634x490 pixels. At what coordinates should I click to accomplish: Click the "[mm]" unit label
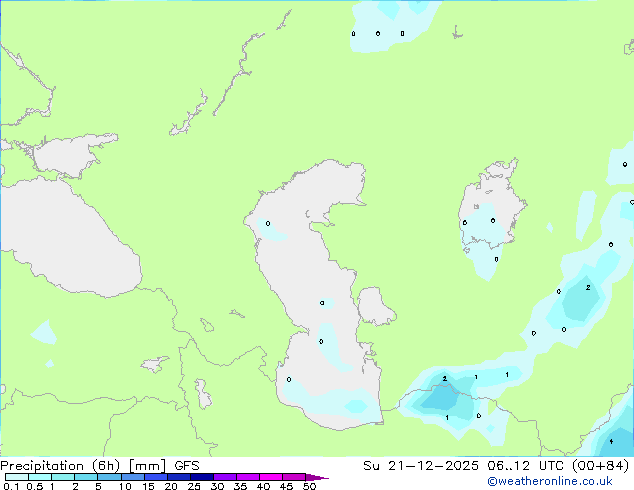coord(147,466)
